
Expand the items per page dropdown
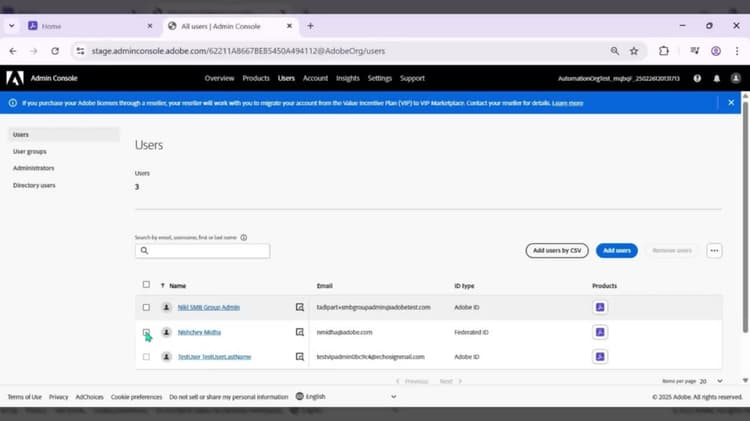[x=712, y=381]
